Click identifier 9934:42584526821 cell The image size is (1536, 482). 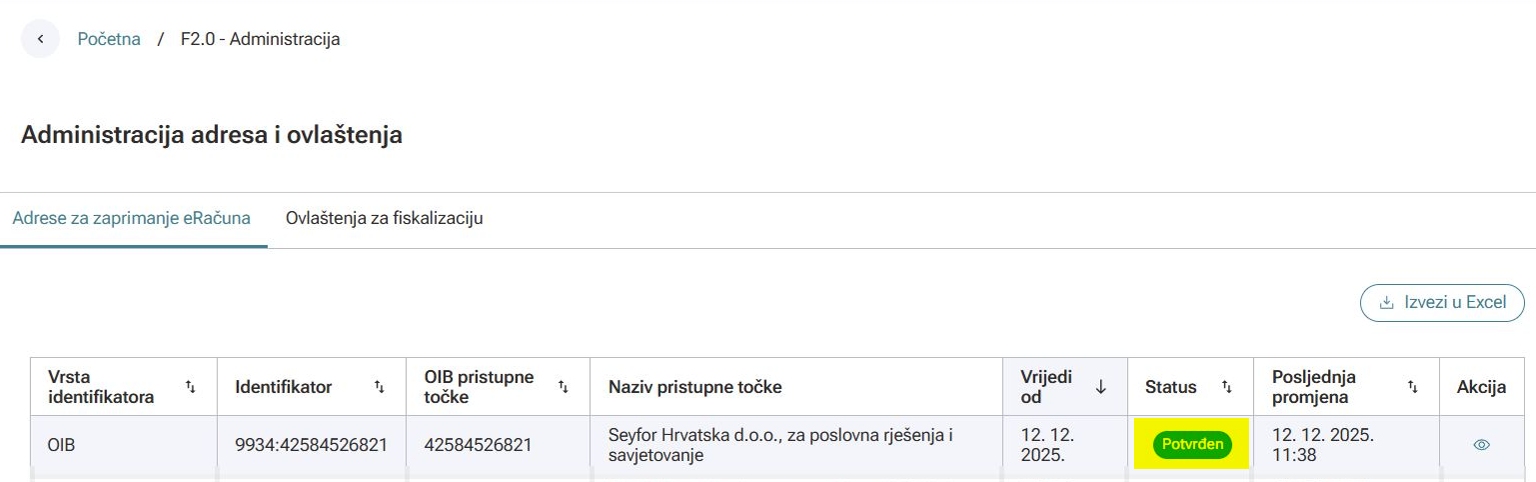(x=311, y=445)
